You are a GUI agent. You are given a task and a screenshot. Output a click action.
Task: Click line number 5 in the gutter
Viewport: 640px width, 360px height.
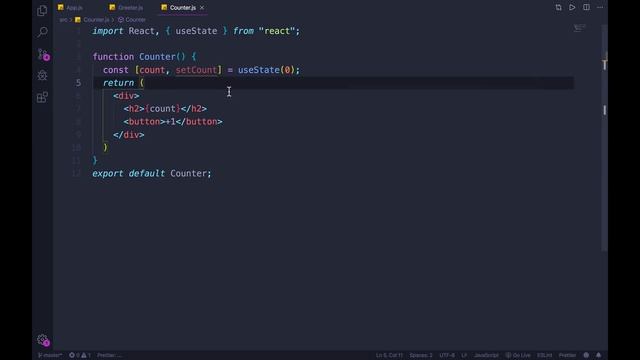pyautogui.click(x=78, y=83)
